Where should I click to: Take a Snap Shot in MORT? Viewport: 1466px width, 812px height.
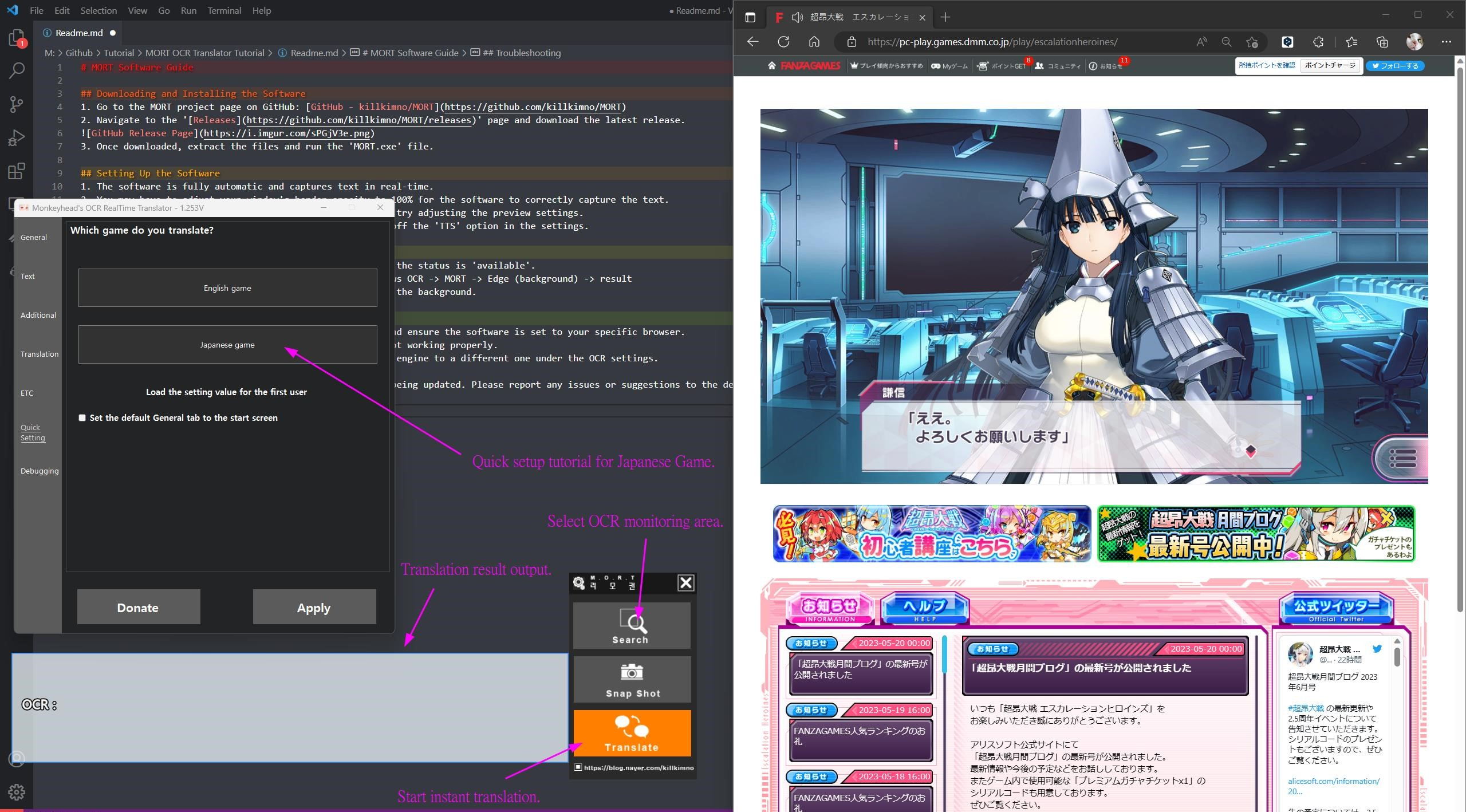tap(632, 680)
